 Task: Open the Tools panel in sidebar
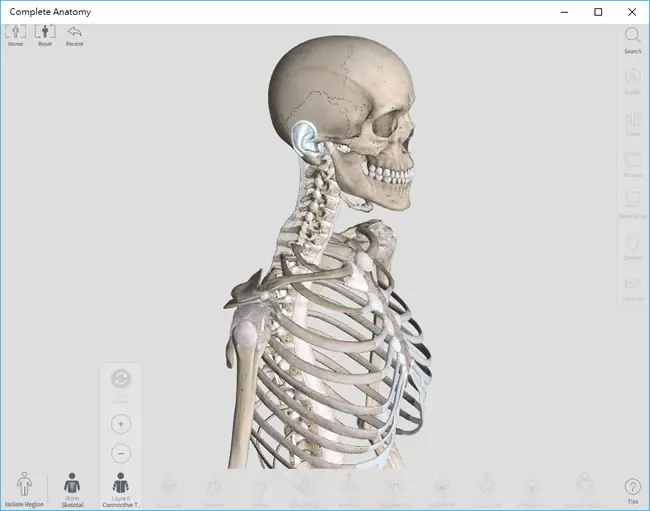pos(632,123)
